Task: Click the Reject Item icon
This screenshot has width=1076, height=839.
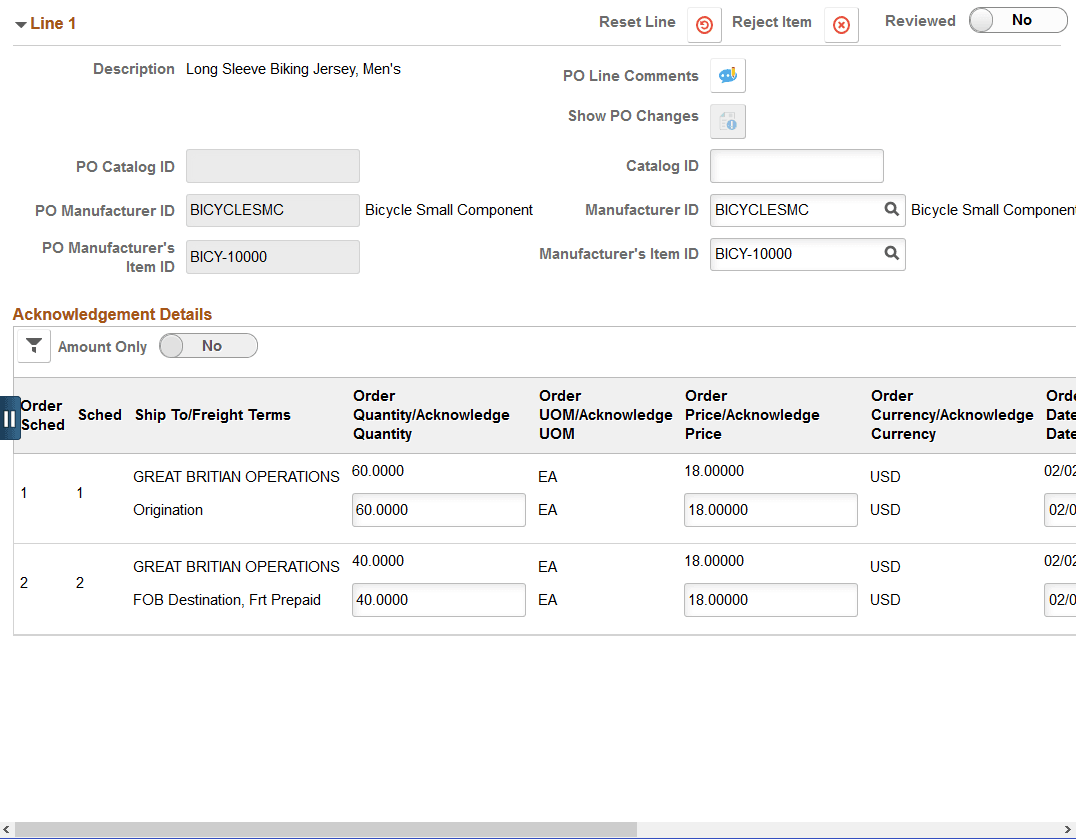Action: click(841, 25)
